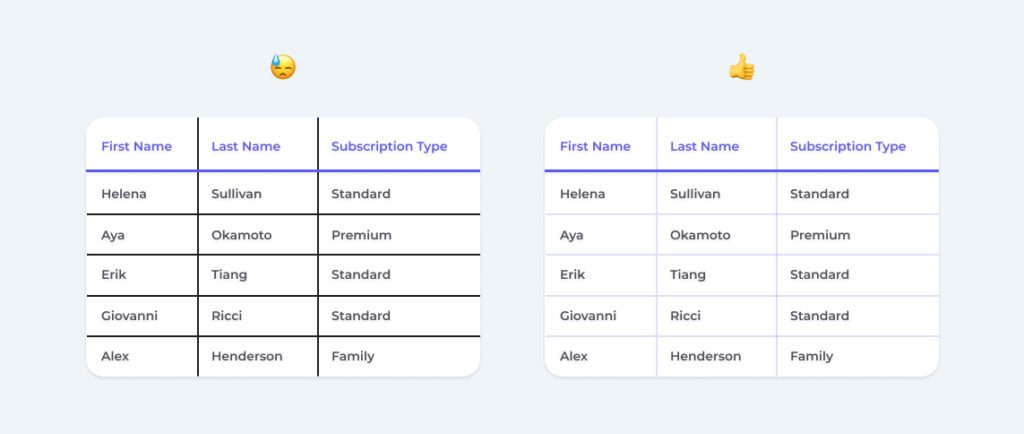Click Sullivan cell in right table
The width and height of the screenshot is (1024, 434).
[695, 194]
